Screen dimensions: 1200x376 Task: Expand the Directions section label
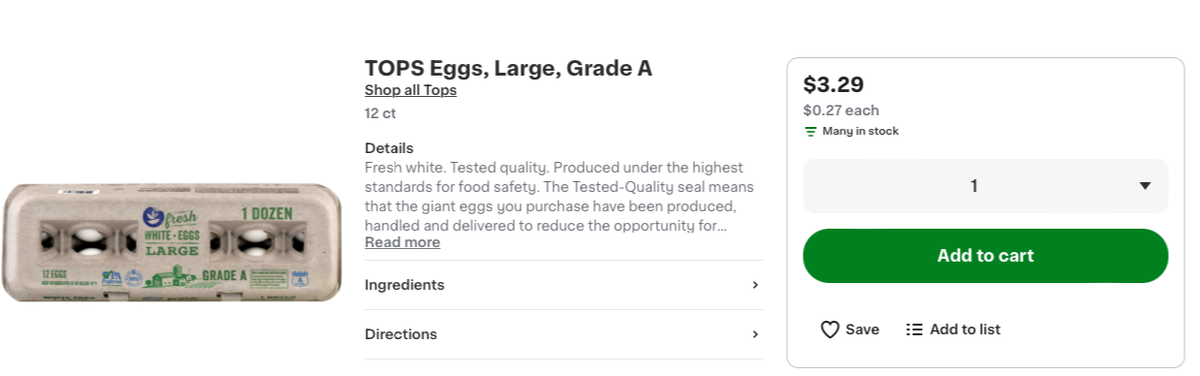point(401,334)
